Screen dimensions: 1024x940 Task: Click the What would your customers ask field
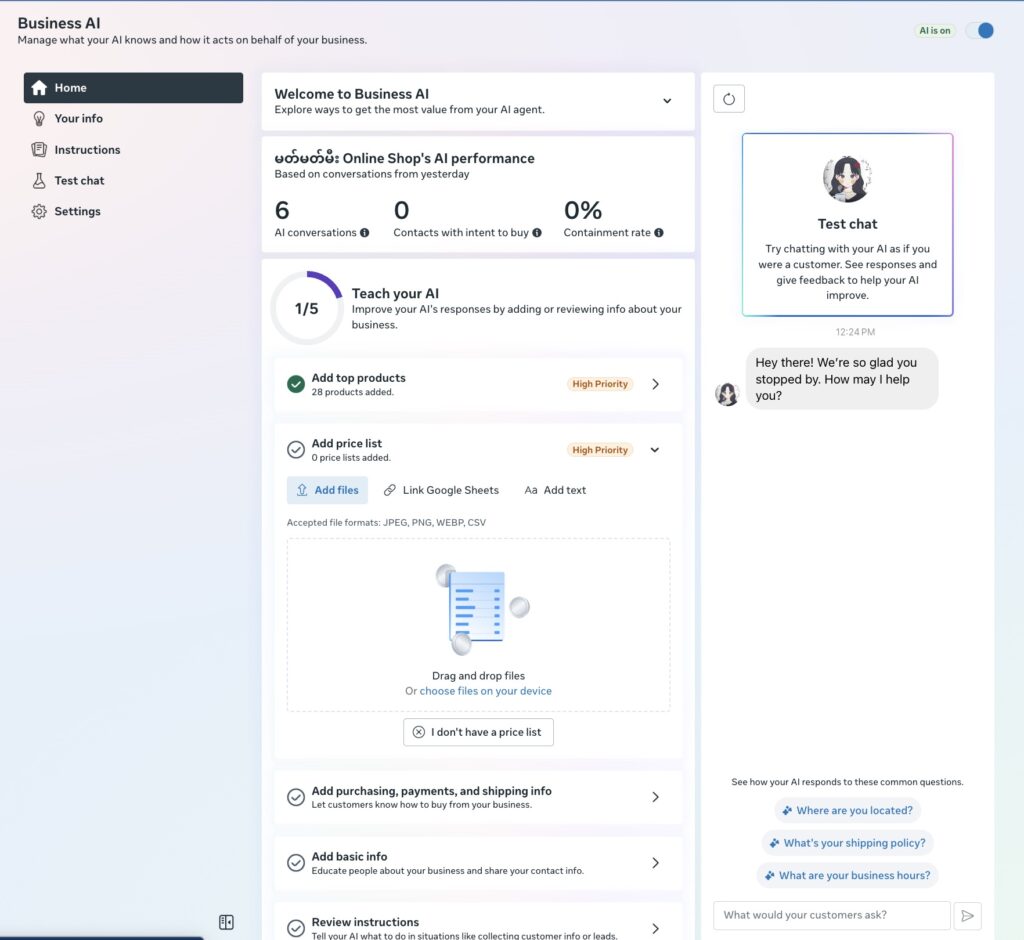pos(831,915)
